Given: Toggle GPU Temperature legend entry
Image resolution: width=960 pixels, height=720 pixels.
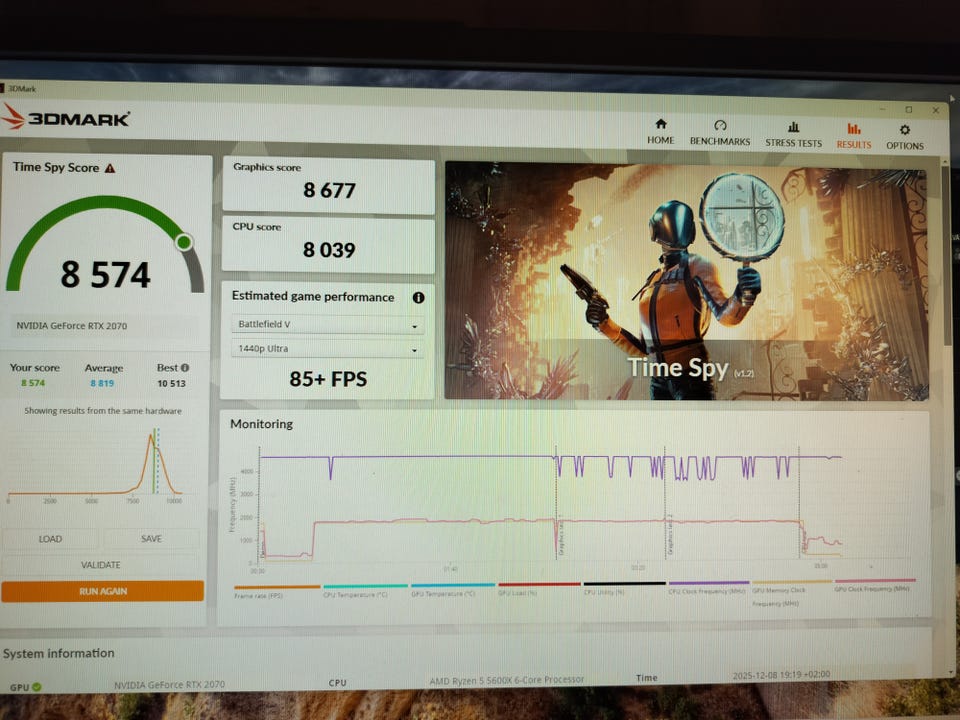Looking at the screenshot, I should [453, 590].
